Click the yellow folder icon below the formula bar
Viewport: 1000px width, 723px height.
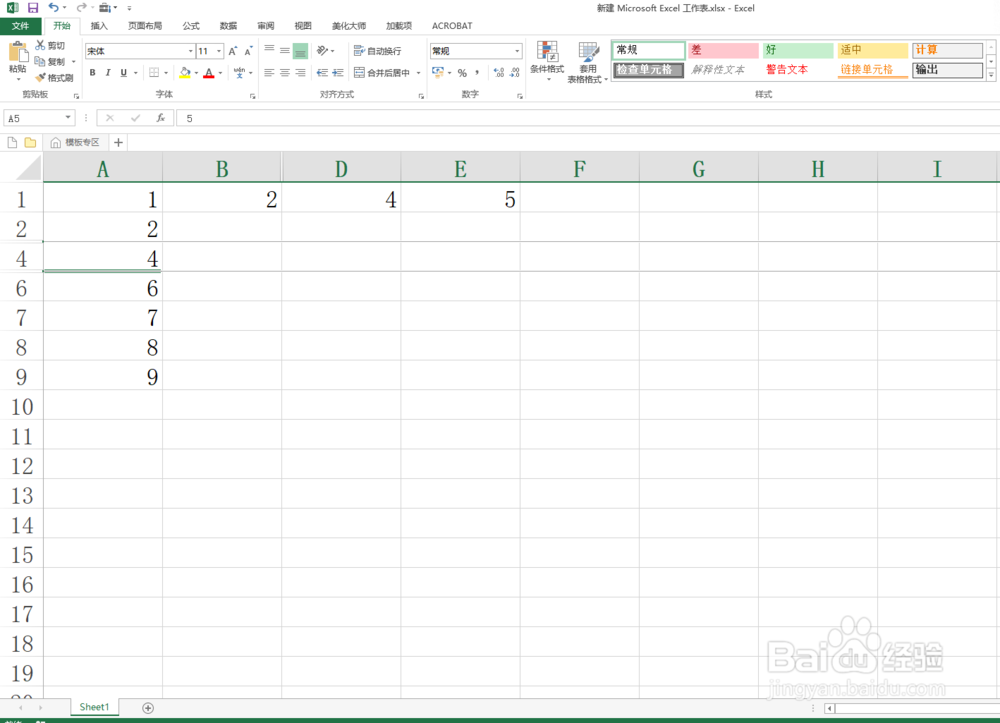click(x=30, y=142)
